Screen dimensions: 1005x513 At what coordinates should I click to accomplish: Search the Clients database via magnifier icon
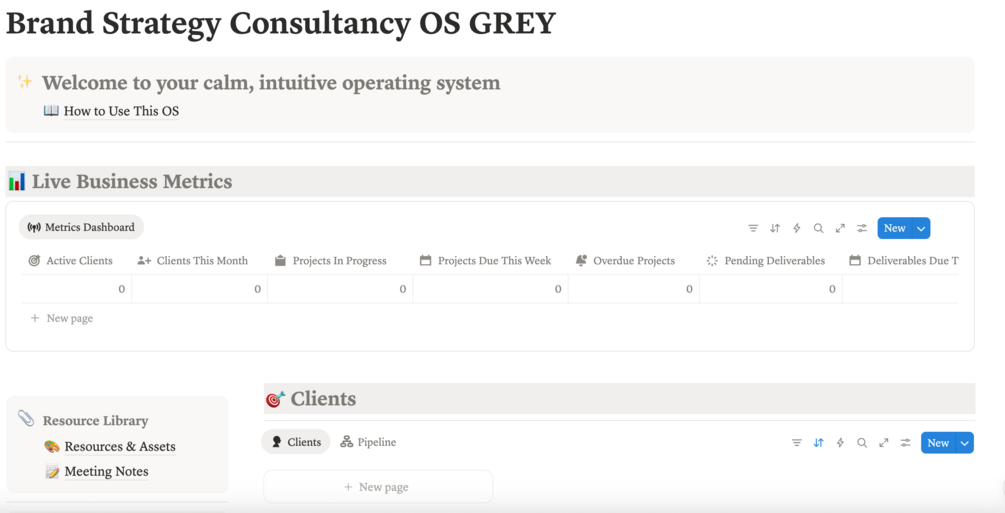point(862,443)
